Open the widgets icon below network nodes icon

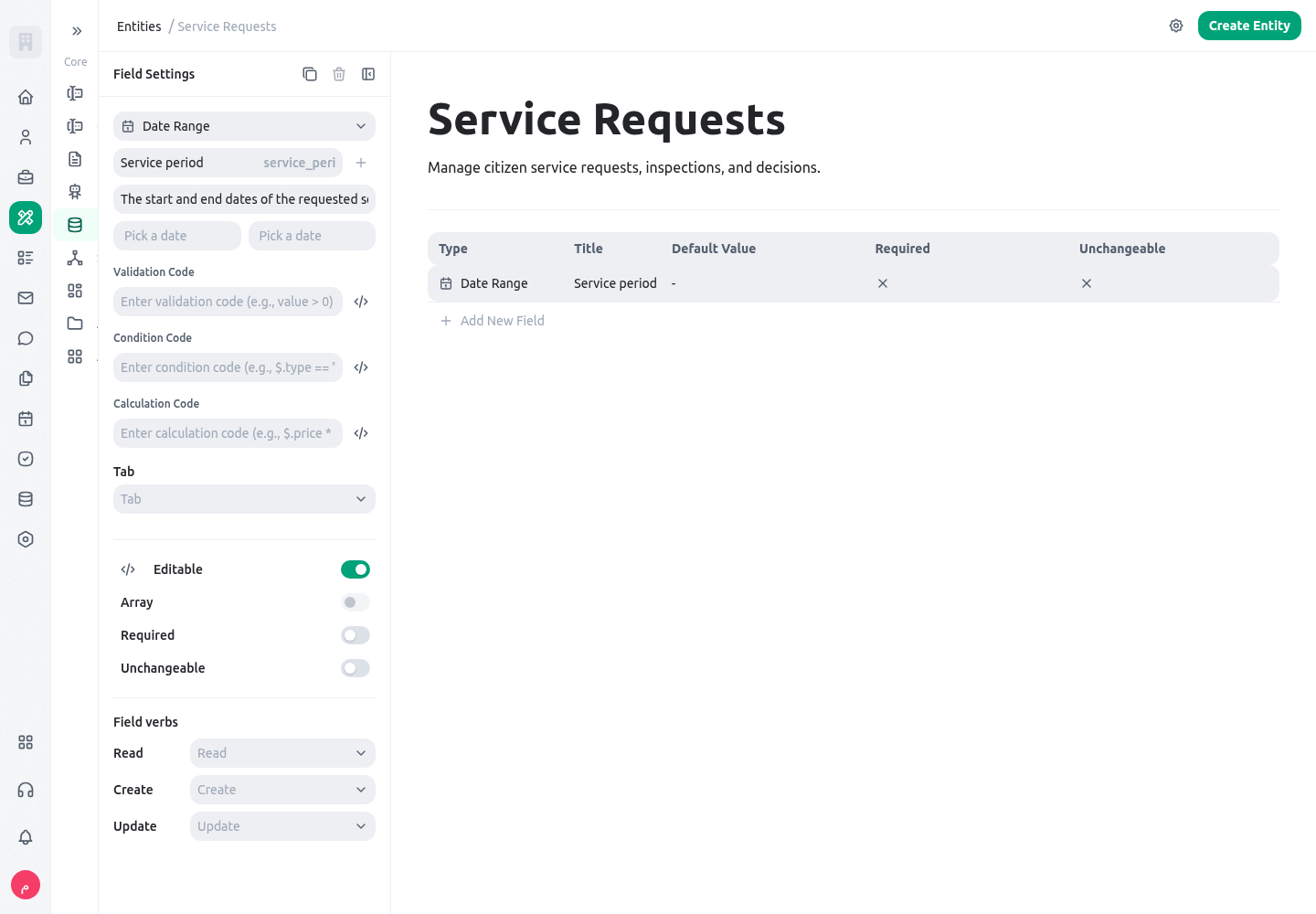(x=75, y=291)
